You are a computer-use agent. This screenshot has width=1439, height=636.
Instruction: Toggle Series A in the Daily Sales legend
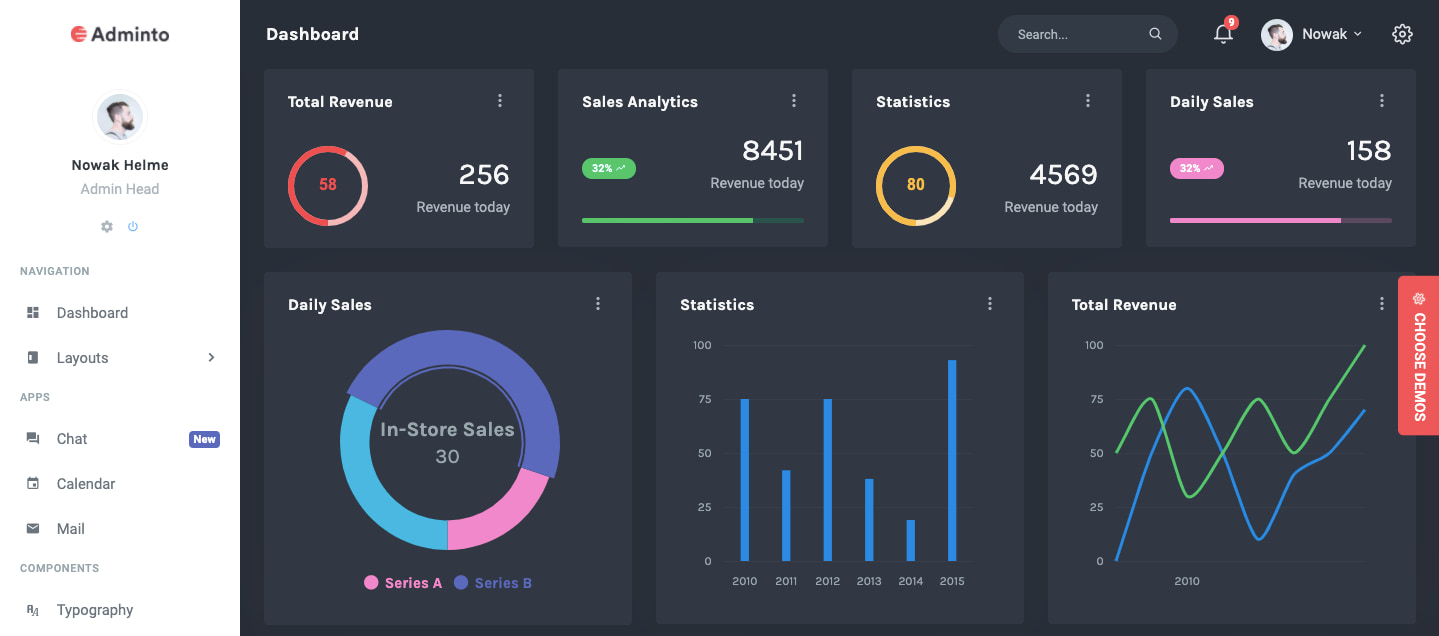403,582
